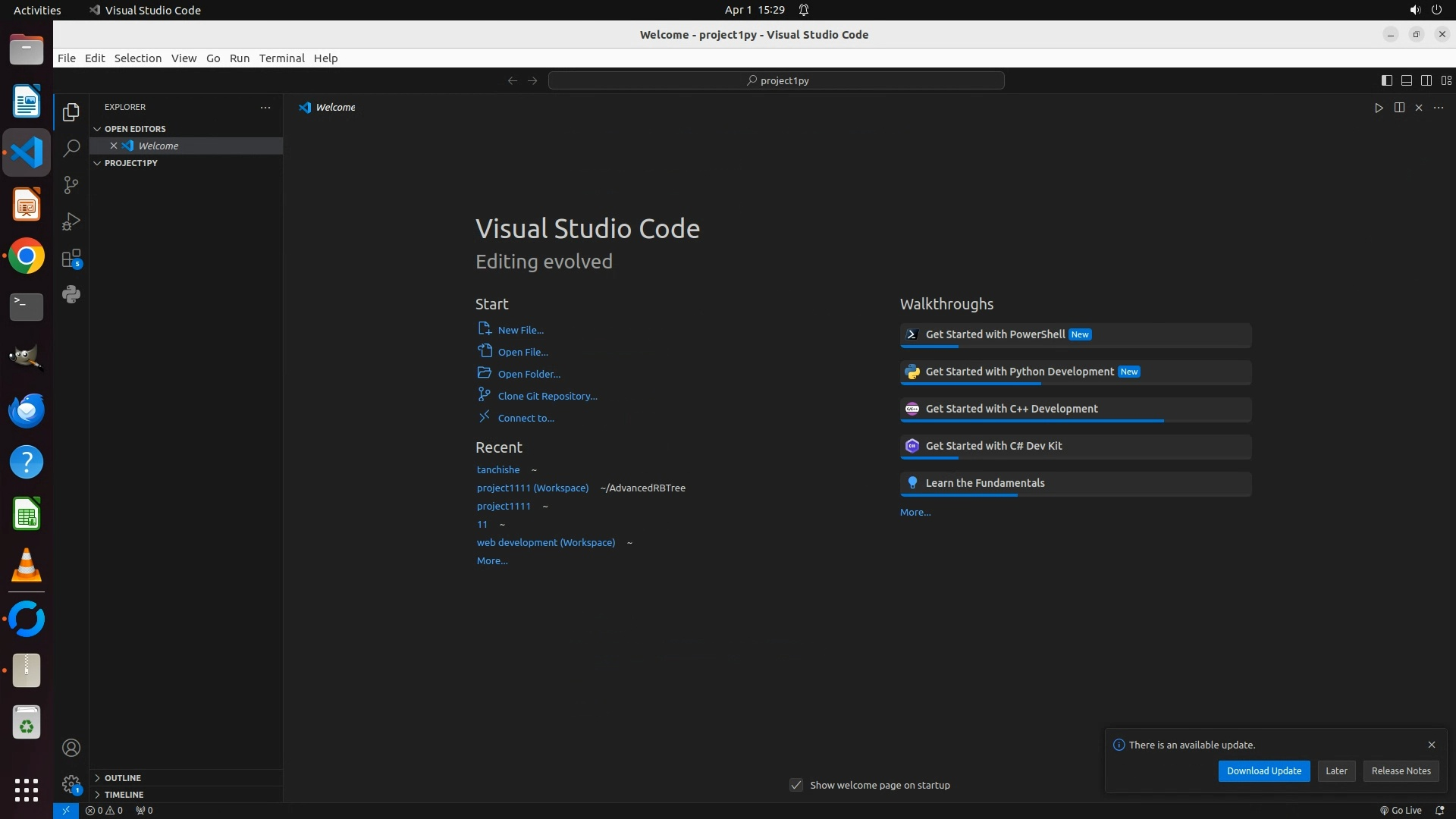
Task: Click the Download Update button
Action: 1263,770
